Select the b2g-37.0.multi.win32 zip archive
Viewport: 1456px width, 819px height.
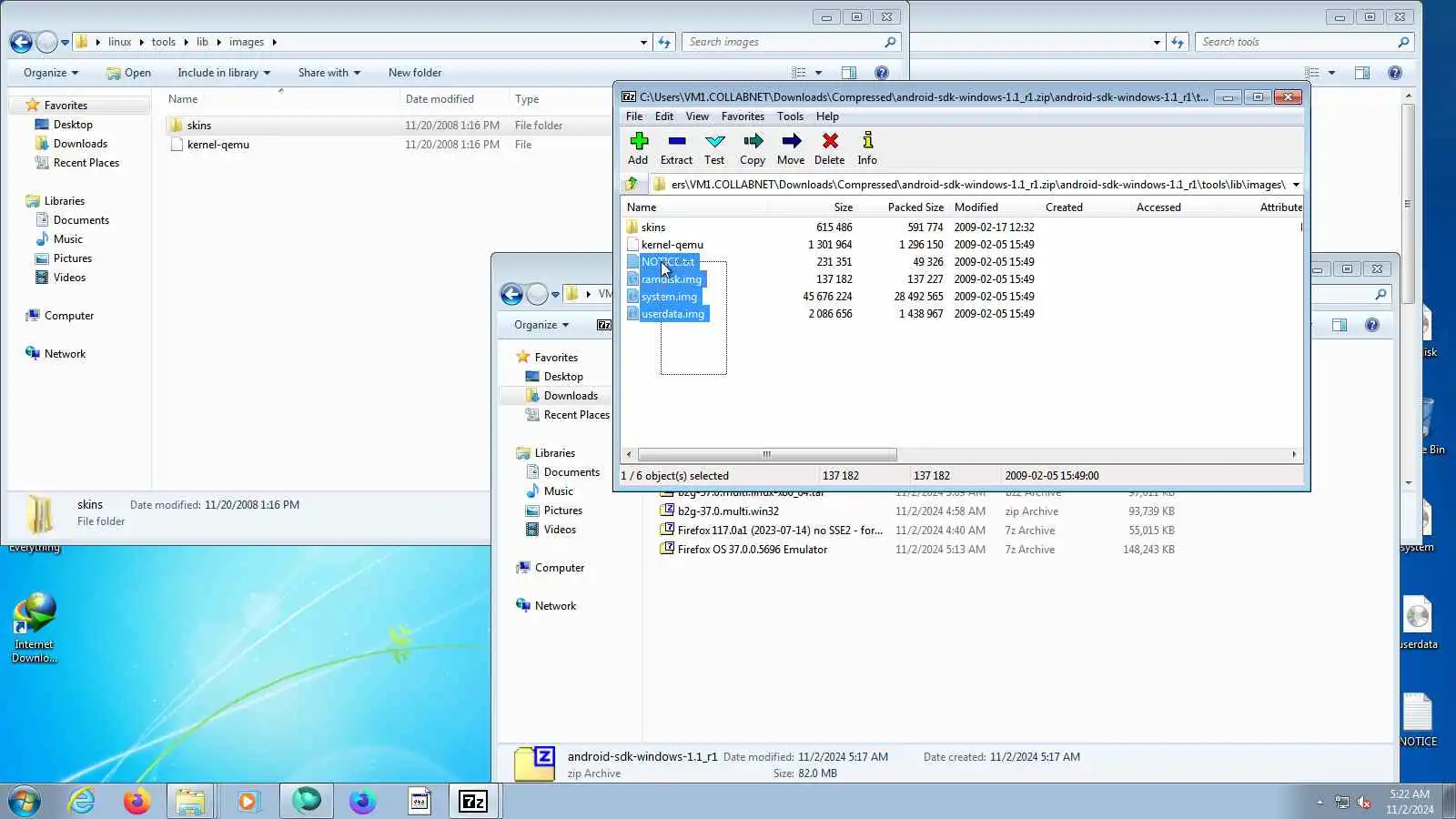pos(728,511)
